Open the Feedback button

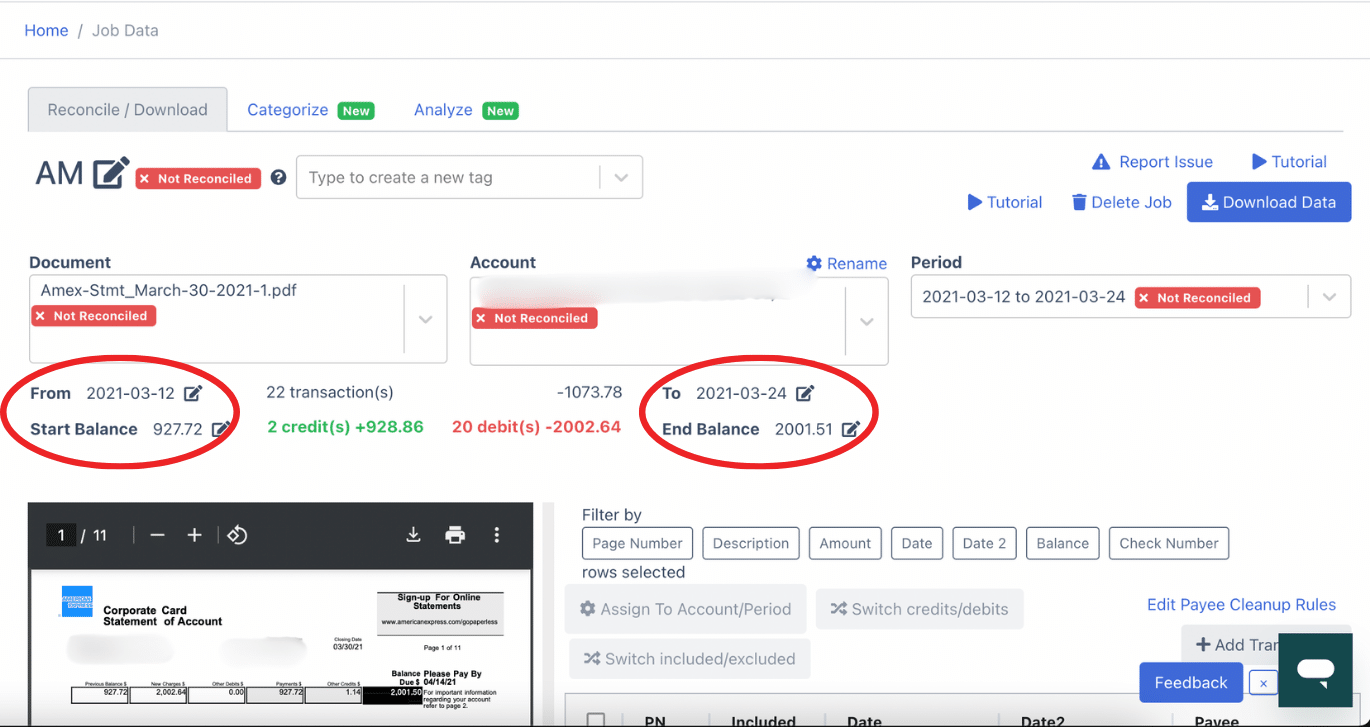tap(1190, 683)
